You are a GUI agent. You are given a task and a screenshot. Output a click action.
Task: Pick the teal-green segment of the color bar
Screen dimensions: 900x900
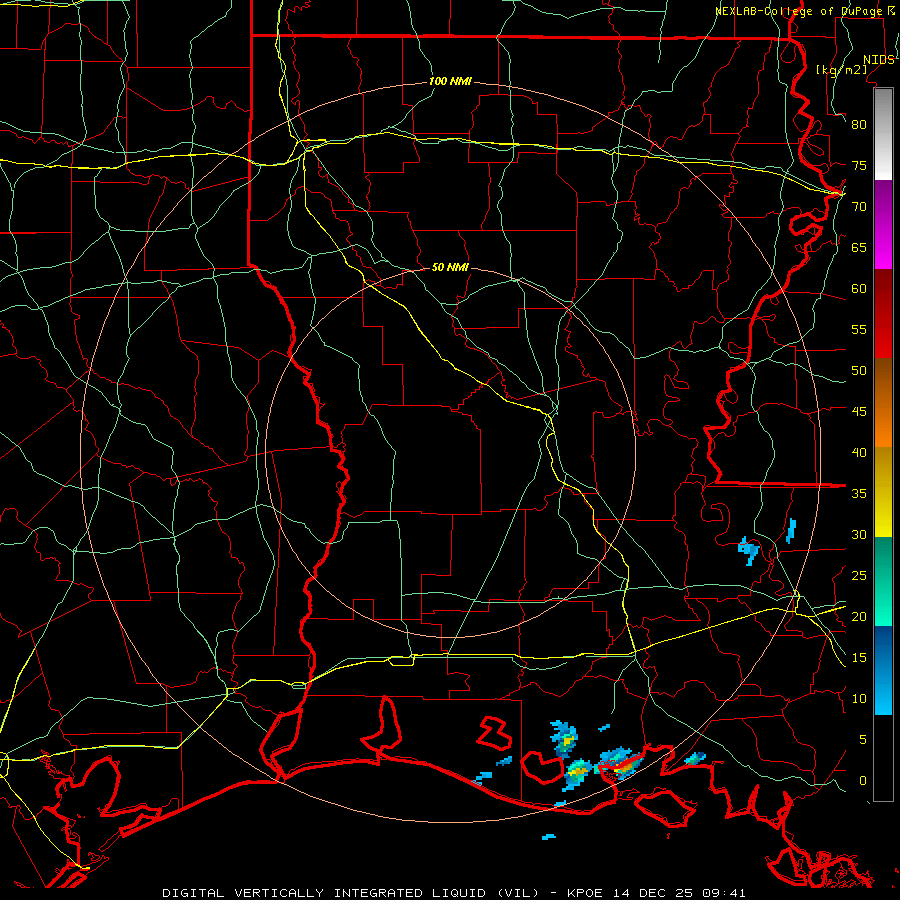(883, 581)
